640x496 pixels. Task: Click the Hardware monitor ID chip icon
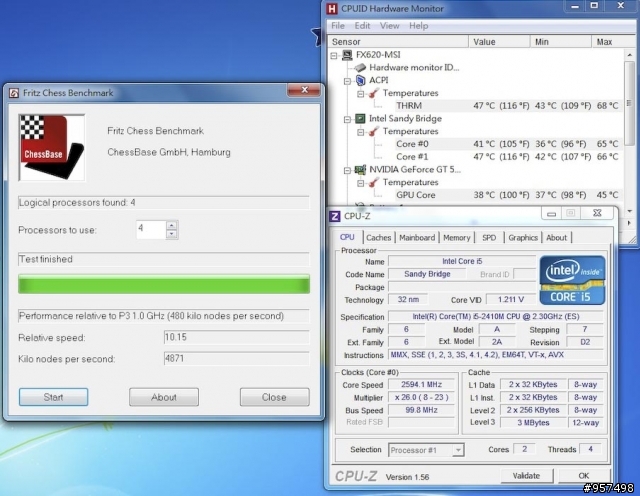360,67
